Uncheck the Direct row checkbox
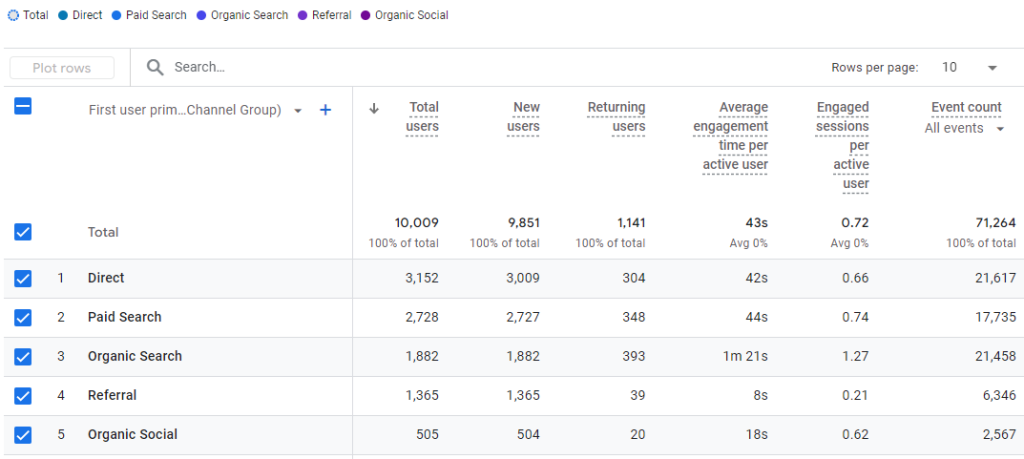The height and width of the screenshot is (459, 1024). pos(23,279)
